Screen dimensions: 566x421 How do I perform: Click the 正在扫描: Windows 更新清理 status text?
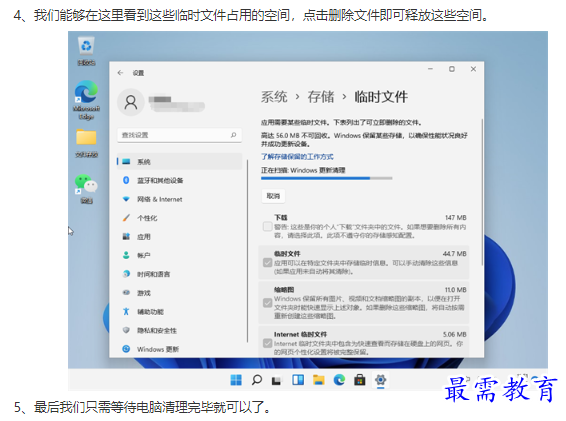303,170
